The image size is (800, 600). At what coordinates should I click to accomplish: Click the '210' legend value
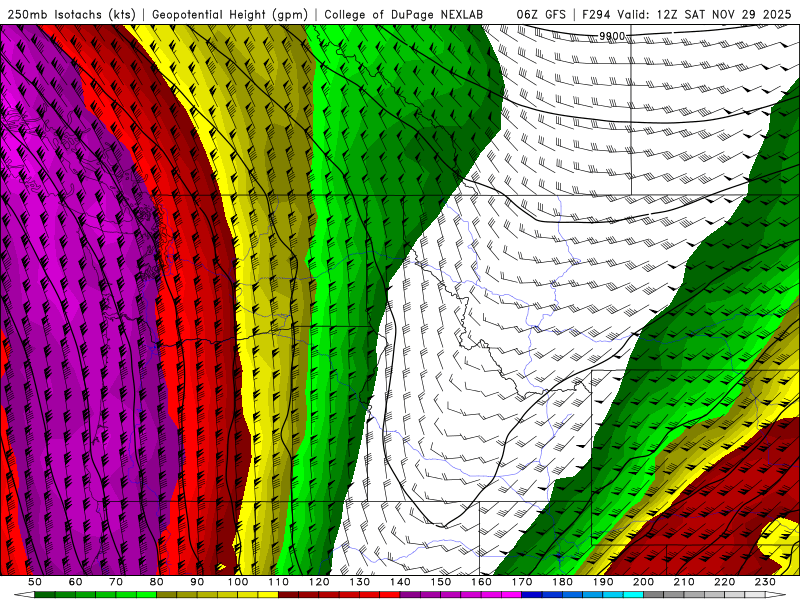684,582
